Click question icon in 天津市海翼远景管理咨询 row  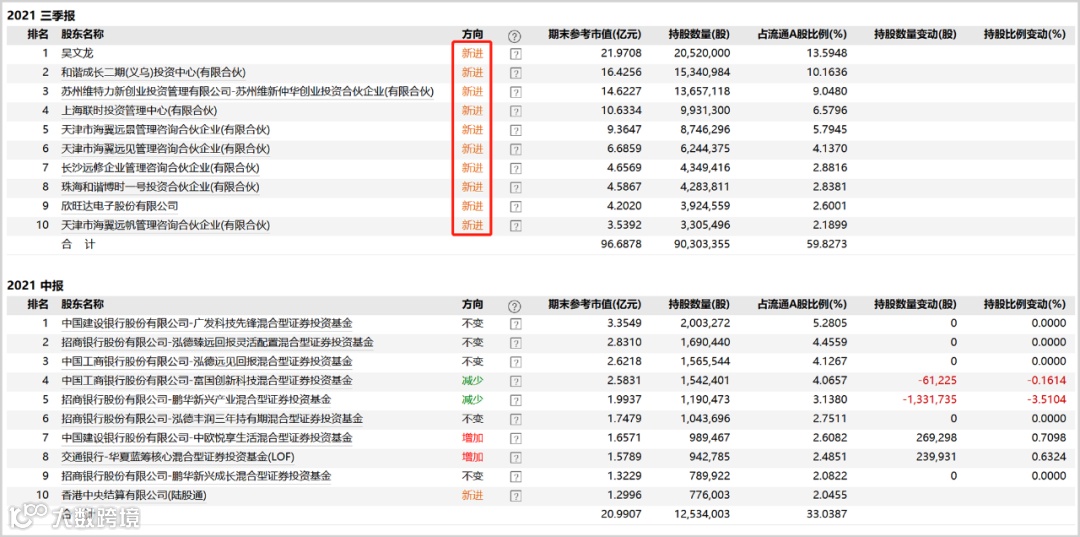tap(515, 130)
